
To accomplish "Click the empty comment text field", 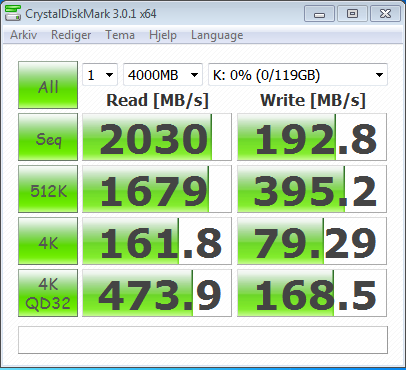I will click(x=203, y=340).
